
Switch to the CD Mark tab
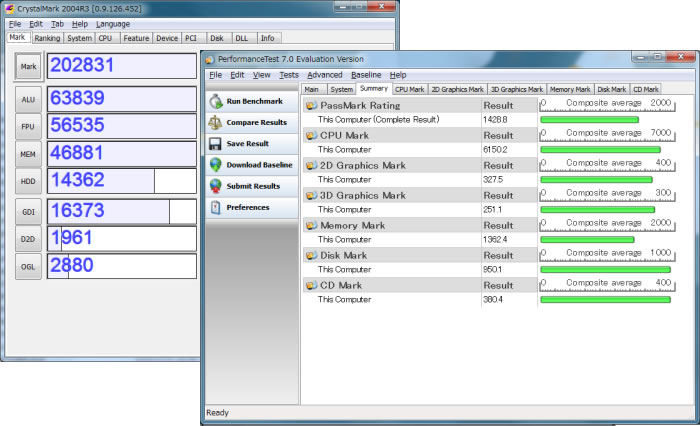click(646, 89)
